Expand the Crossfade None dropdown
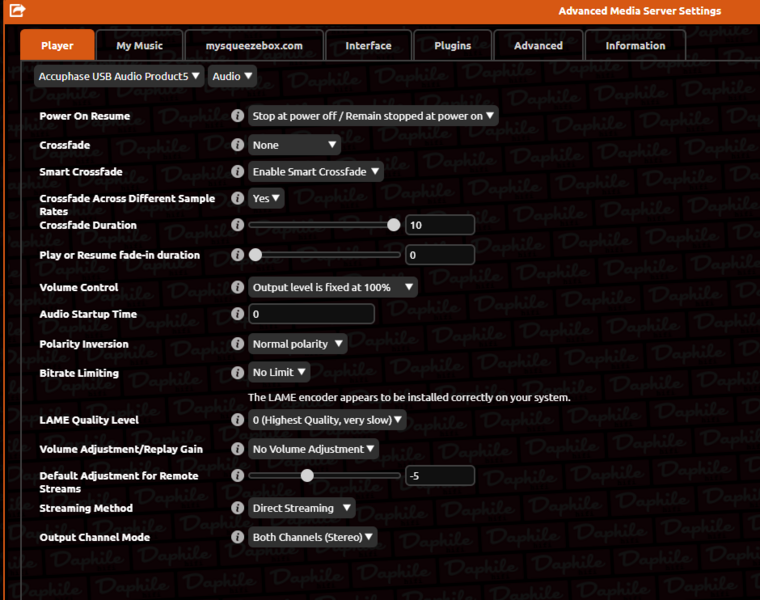The height and width of the screenshot is (600, 760). (295, 145)
